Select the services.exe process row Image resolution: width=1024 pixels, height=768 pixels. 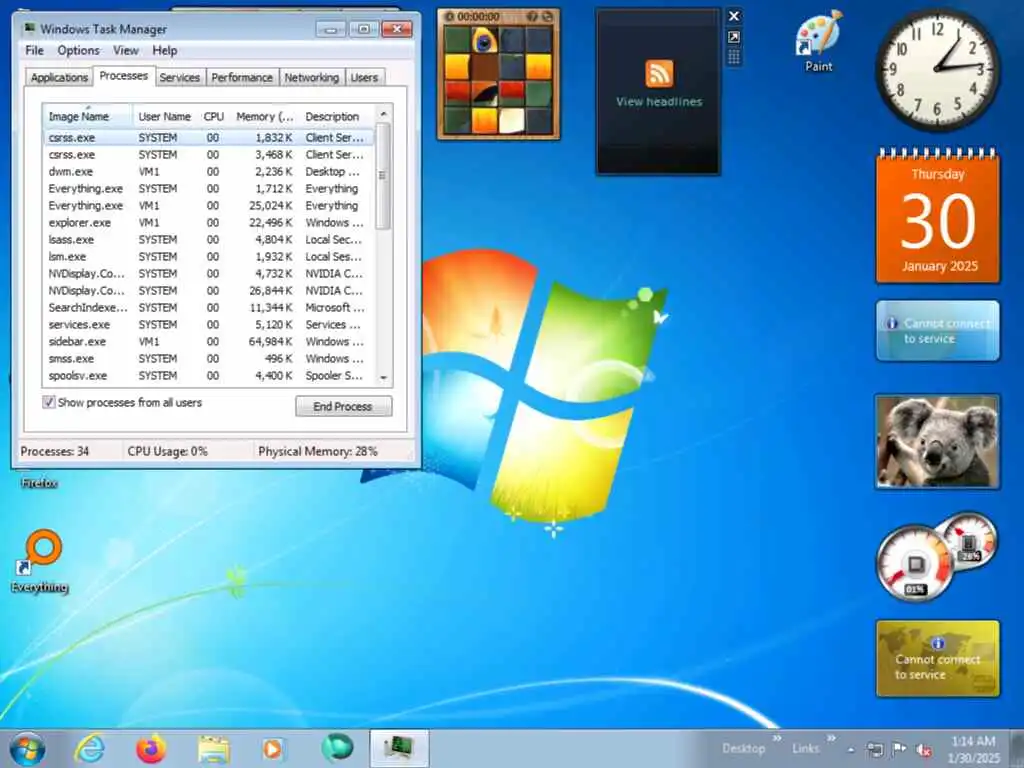coord(209,325)
